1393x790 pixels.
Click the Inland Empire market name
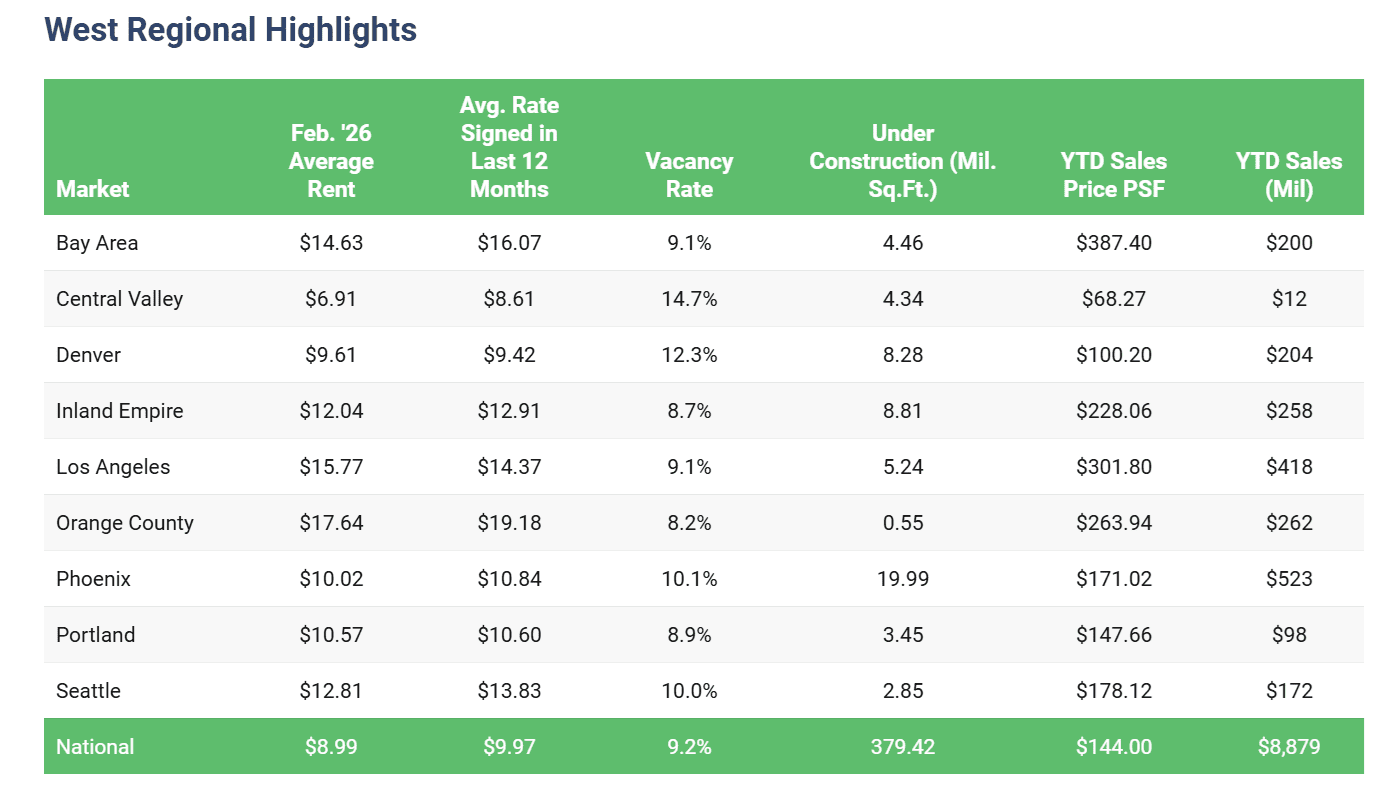point(120,411)
